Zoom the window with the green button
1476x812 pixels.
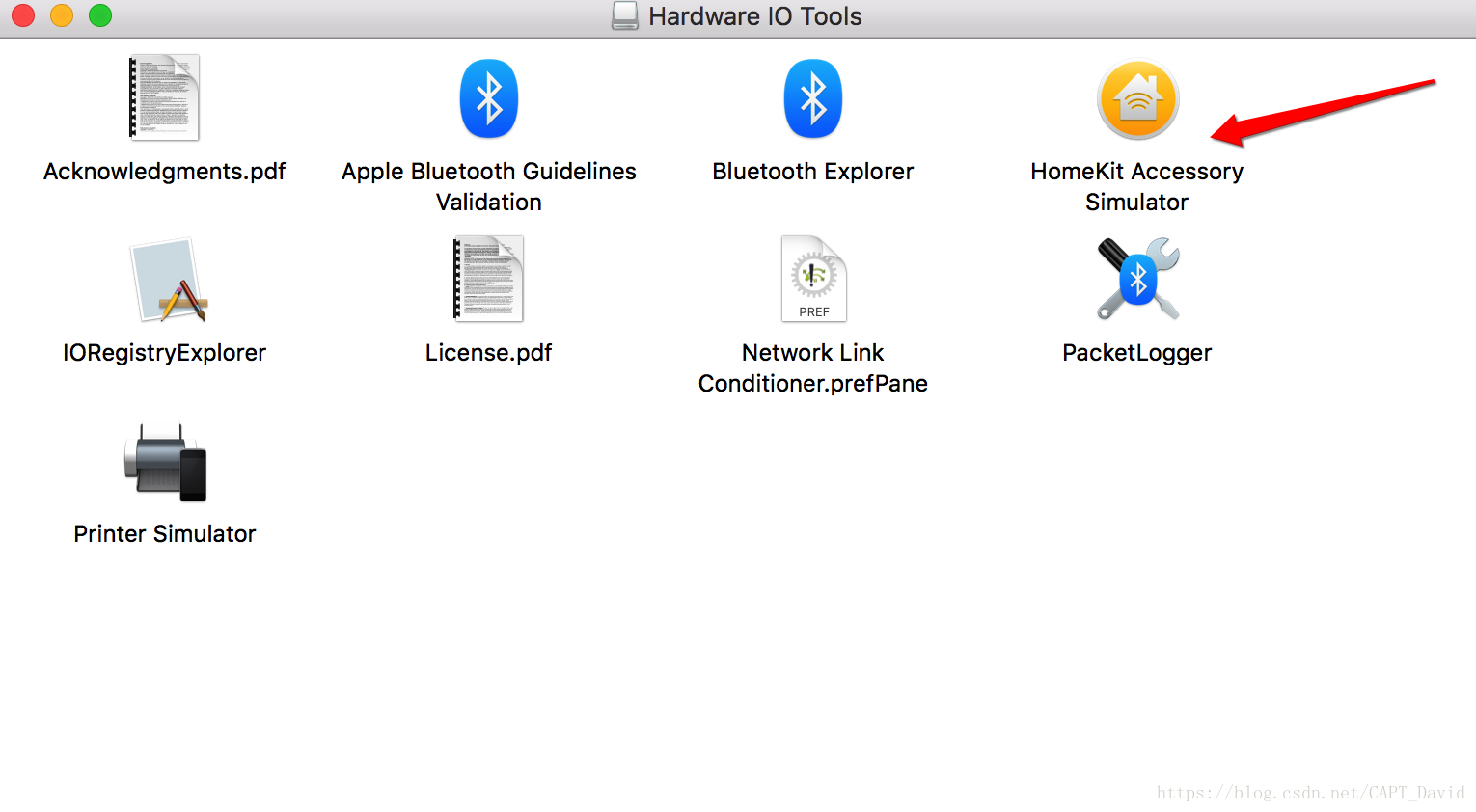click(x=100, y=15)
